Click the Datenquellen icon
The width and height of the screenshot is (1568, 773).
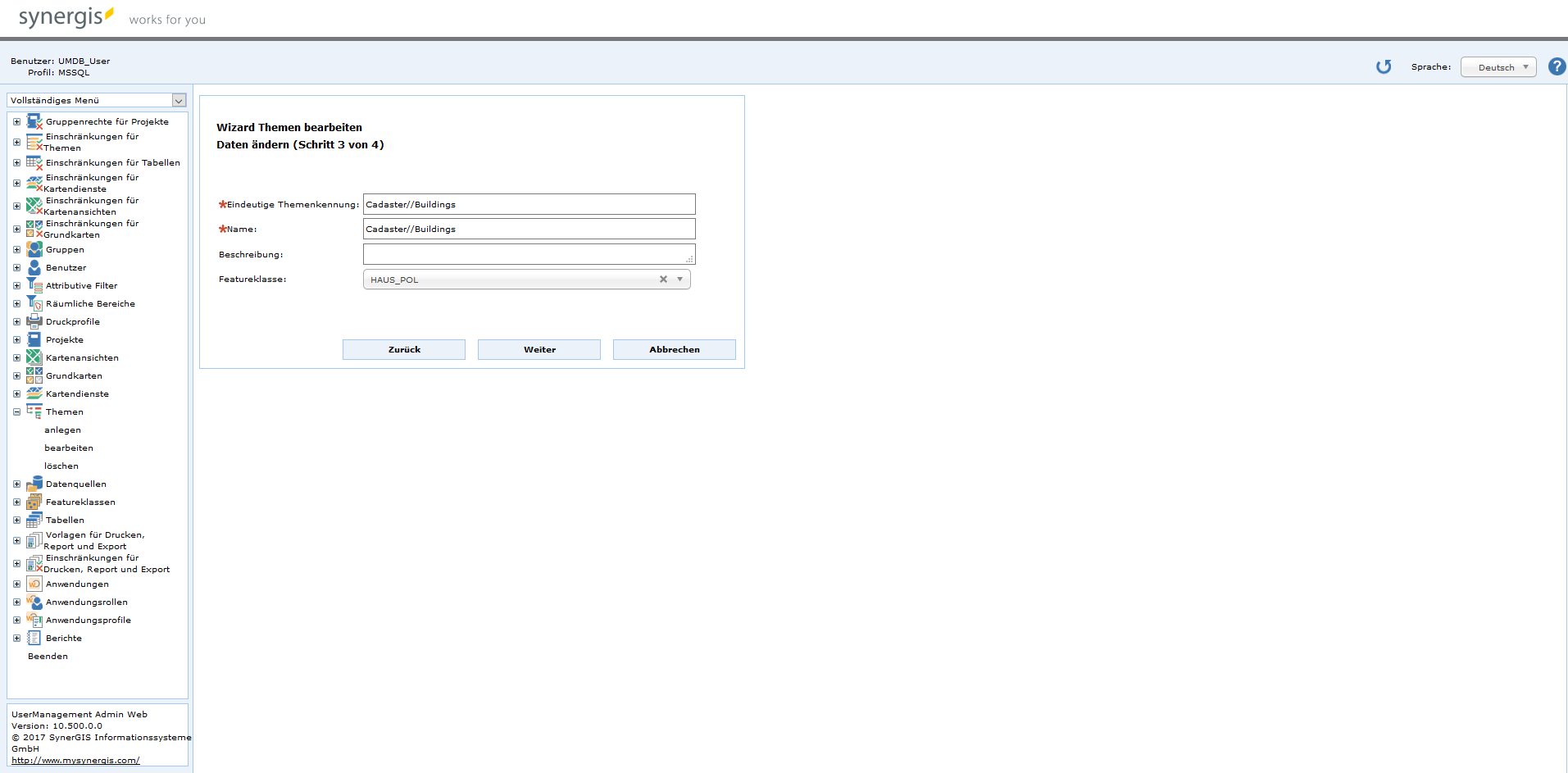tap(34, 483)
